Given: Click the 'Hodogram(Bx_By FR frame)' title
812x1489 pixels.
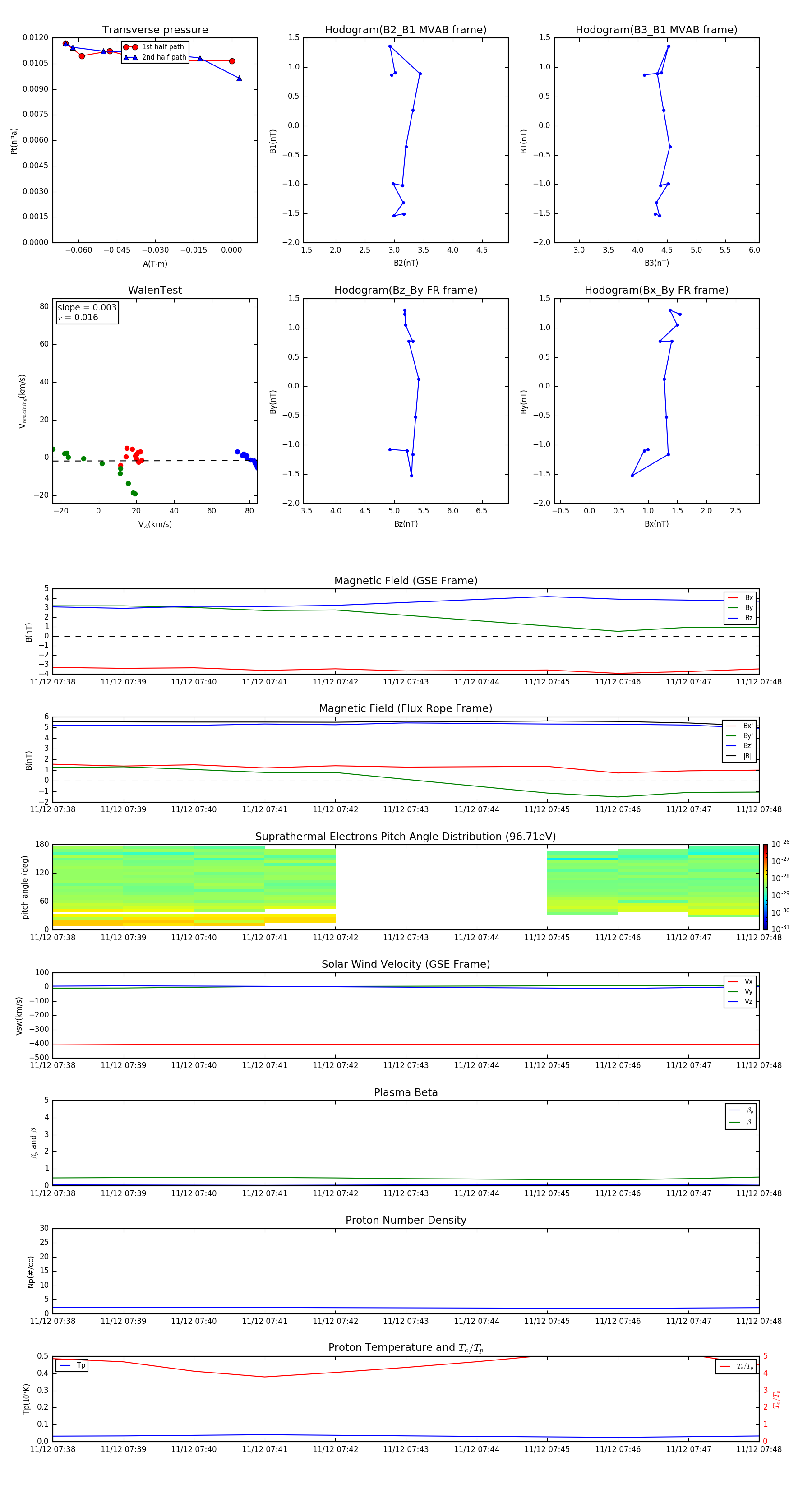Looking at the screenshot, I should tap(656, 290).
